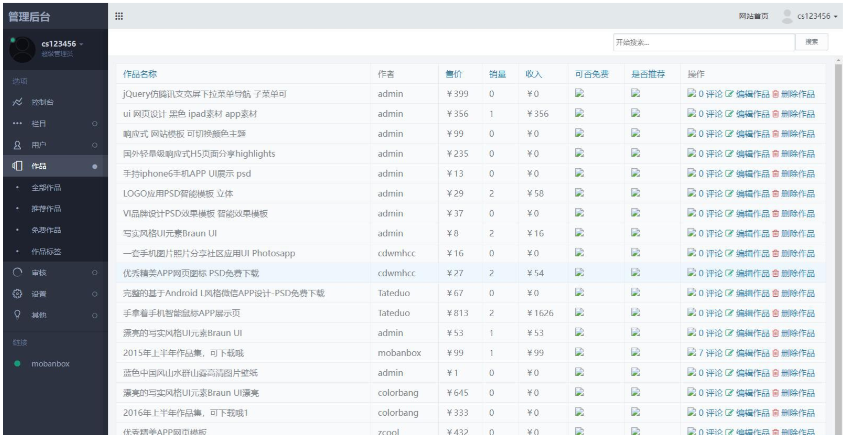Click the 用户 person icon in sidebar
This screenshot has height=435, width=845.
click(17, 145)
